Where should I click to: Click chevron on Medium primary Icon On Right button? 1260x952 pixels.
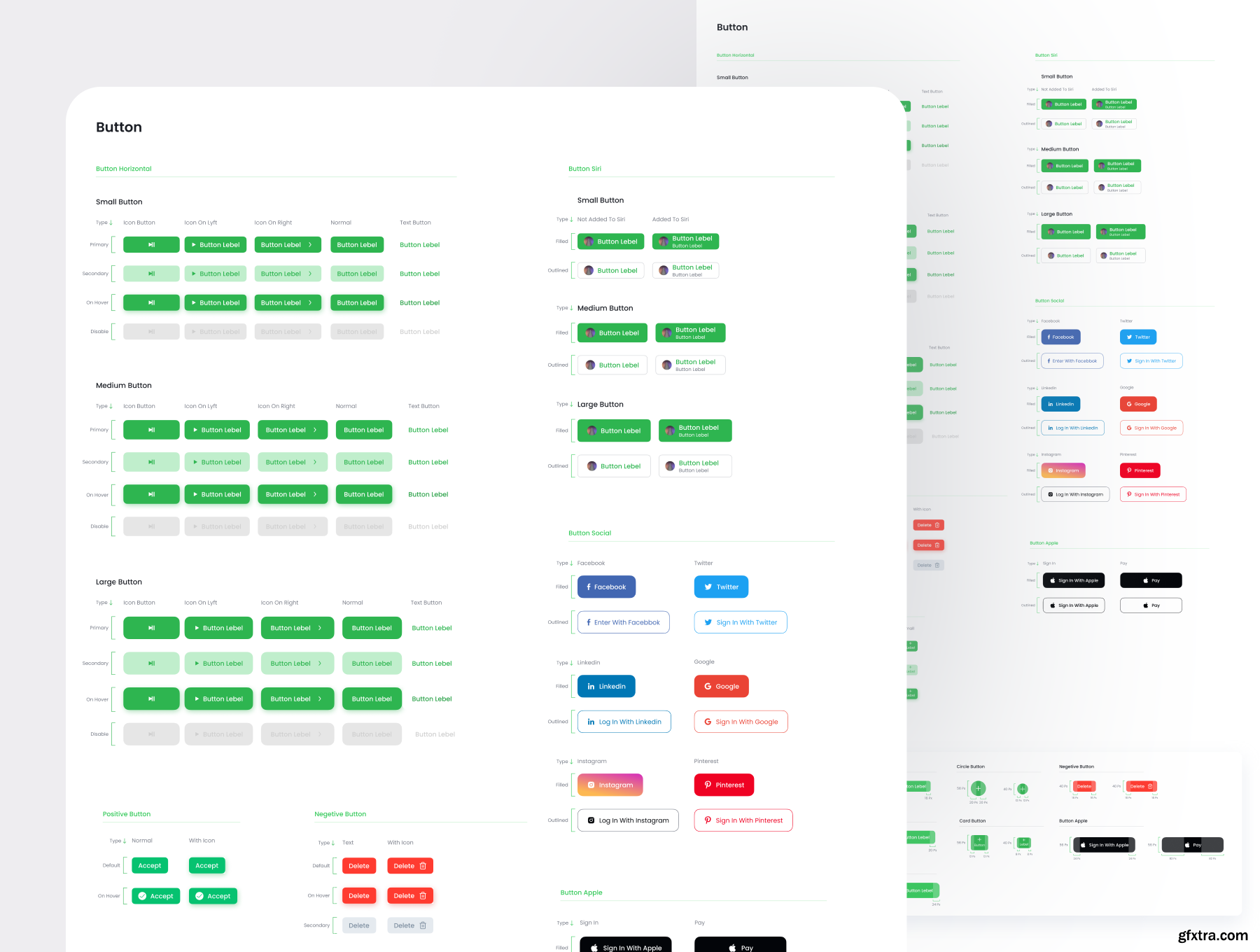coord(315,430)
